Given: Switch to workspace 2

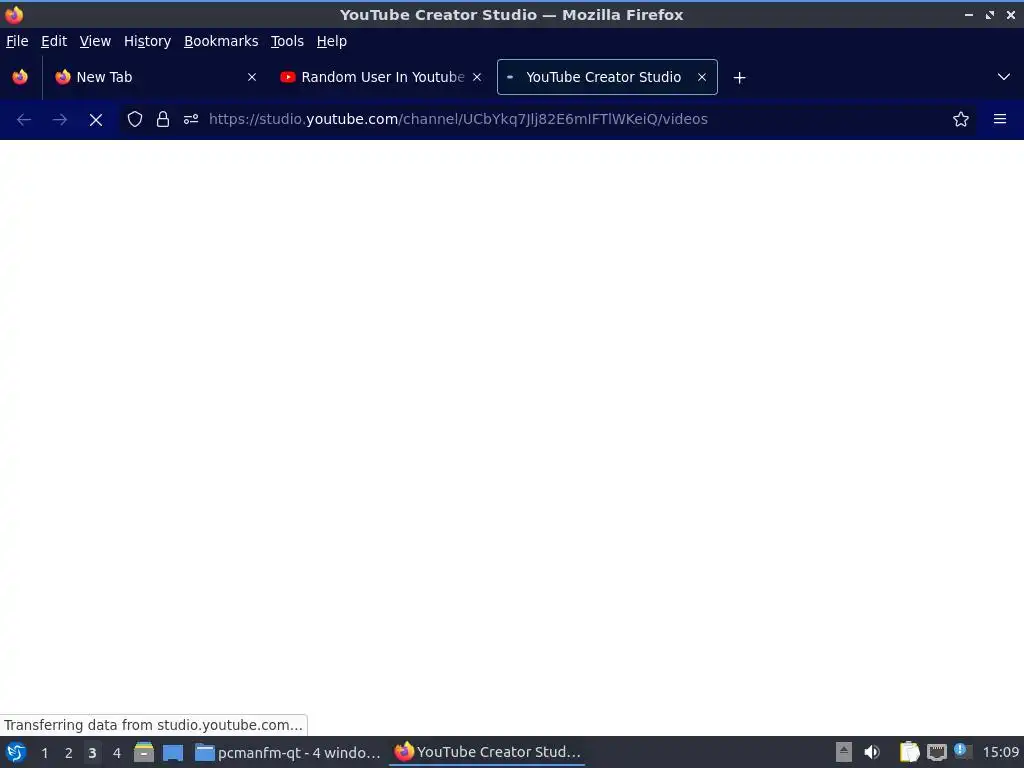Looking at the screenshot, I should [x=68, y=753].
